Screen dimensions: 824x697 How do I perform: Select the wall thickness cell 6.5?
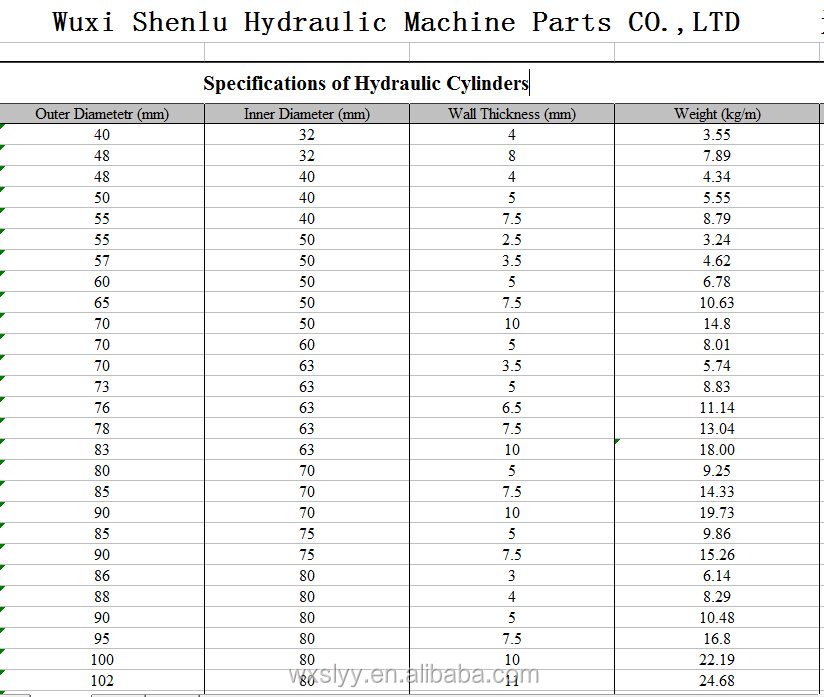[512, 408]
